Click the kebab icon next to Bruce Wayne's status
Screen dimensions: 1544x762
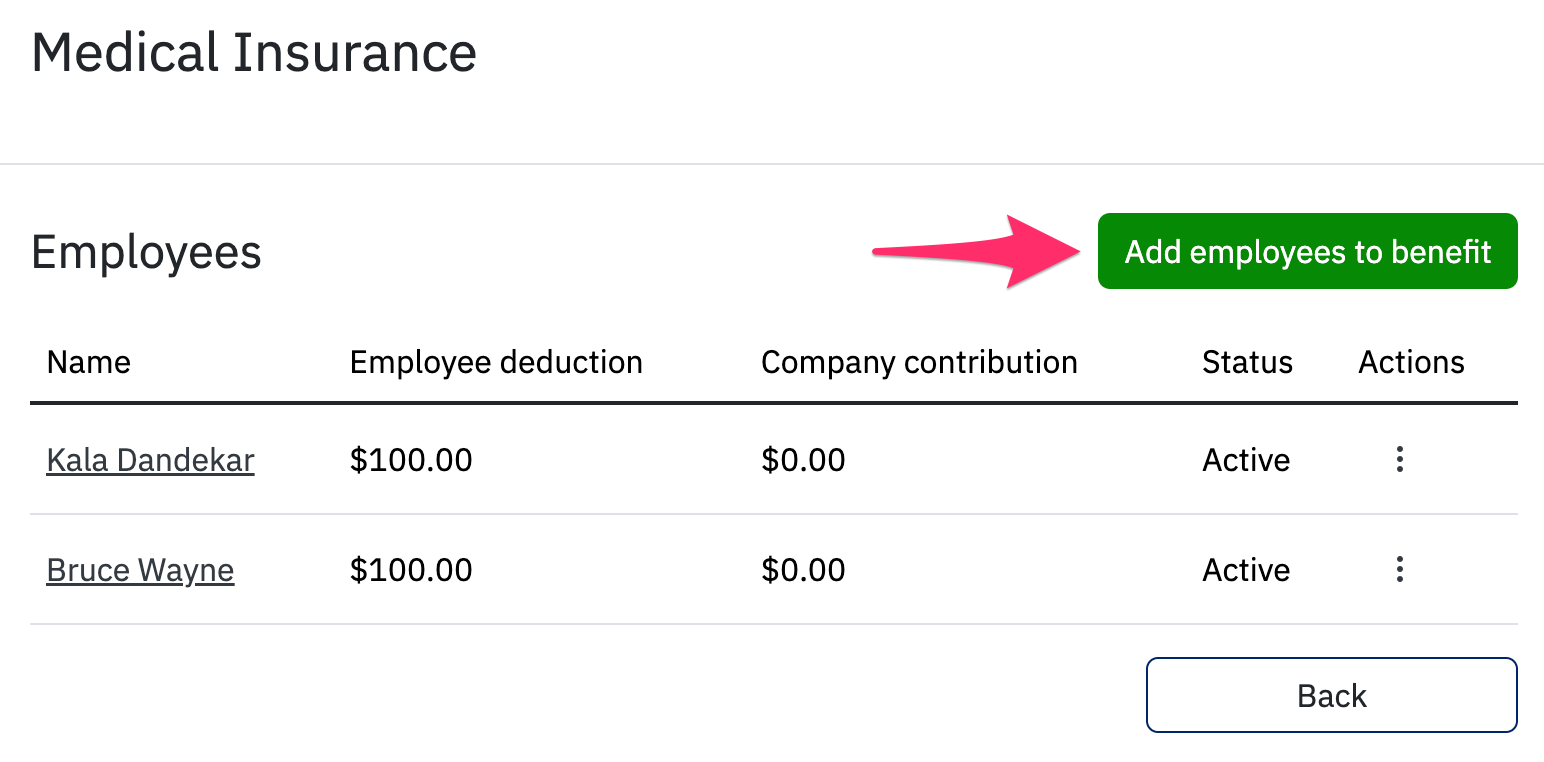[1399, 570]
